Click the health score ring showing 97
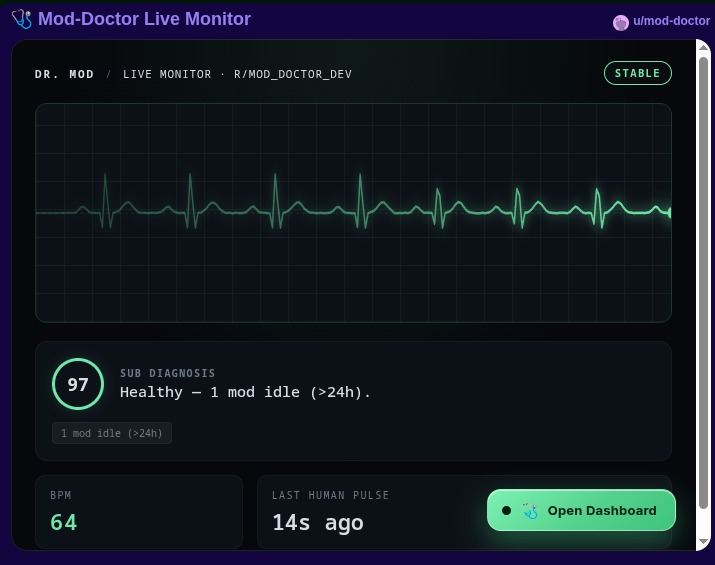Viewport: 715px width, 565px height. pos(78,384)
